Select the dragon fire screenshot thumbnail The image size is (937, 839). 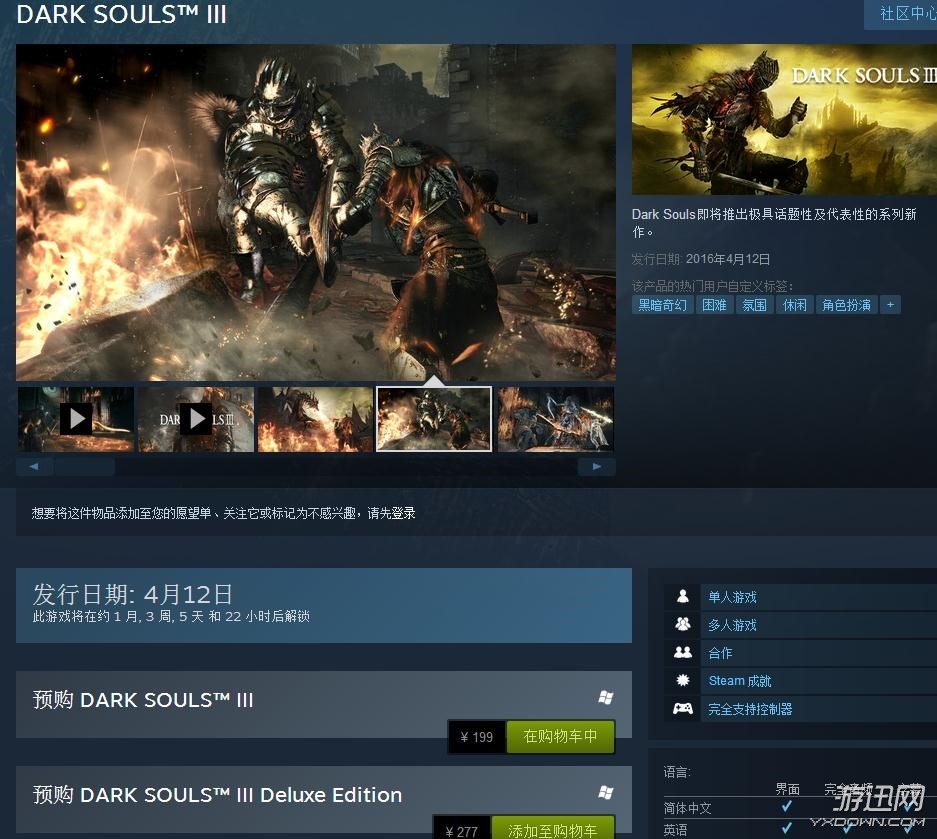tap(315, 419)
